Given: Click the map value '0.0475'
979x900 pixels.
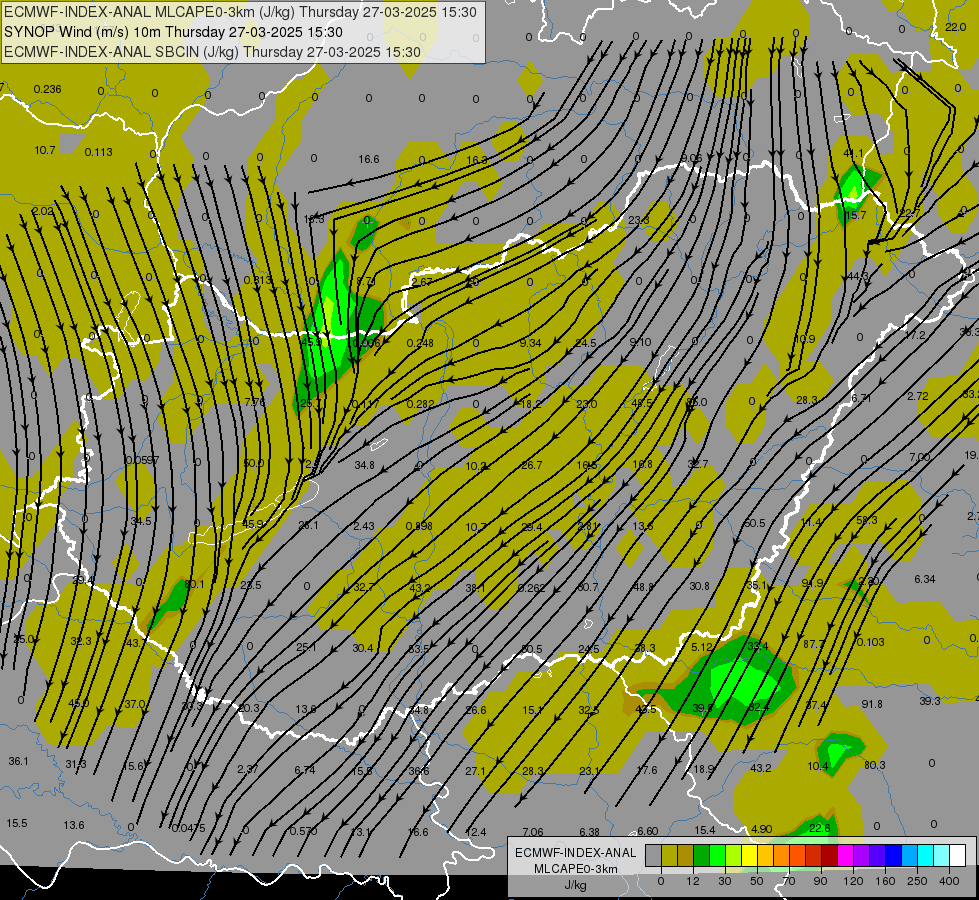Looking at the screenshot, I should (188, 828).
